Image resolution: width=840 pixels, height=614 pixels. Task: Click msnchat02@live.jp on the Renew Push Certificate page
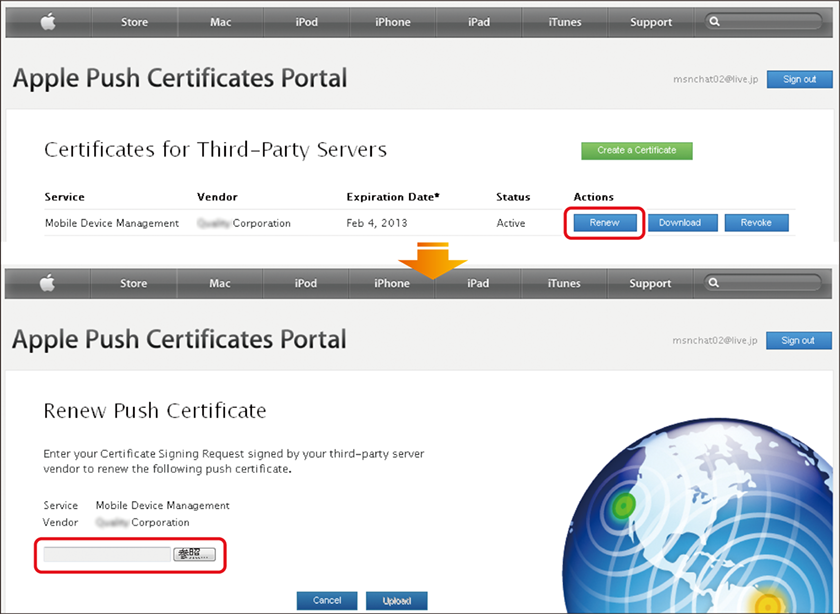[715, 340]
